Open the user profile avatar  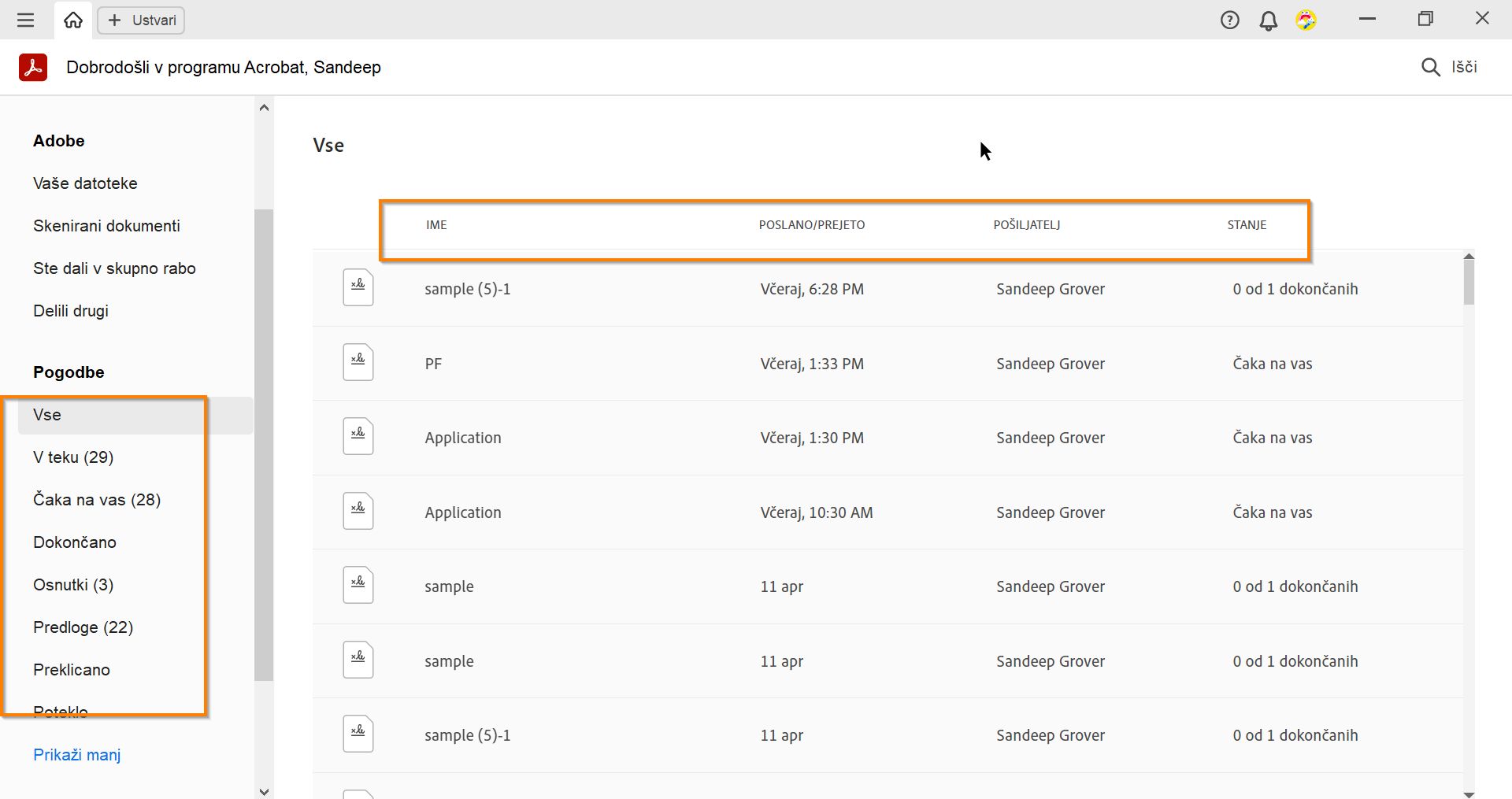(x=1306, y=20)
